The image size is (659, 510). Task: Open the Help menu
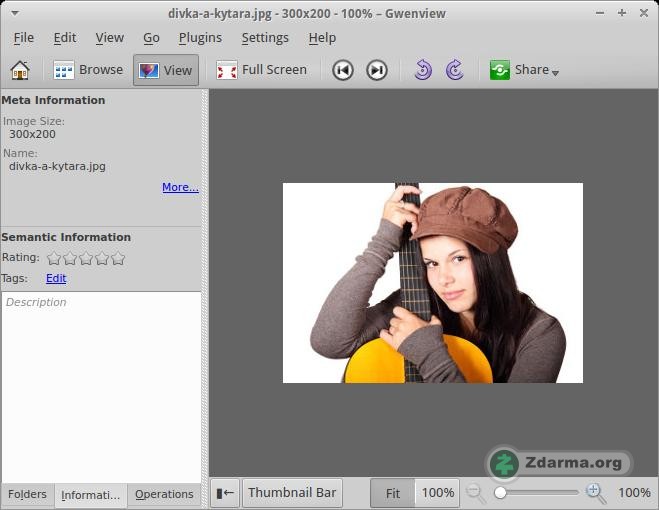[322, 38]
